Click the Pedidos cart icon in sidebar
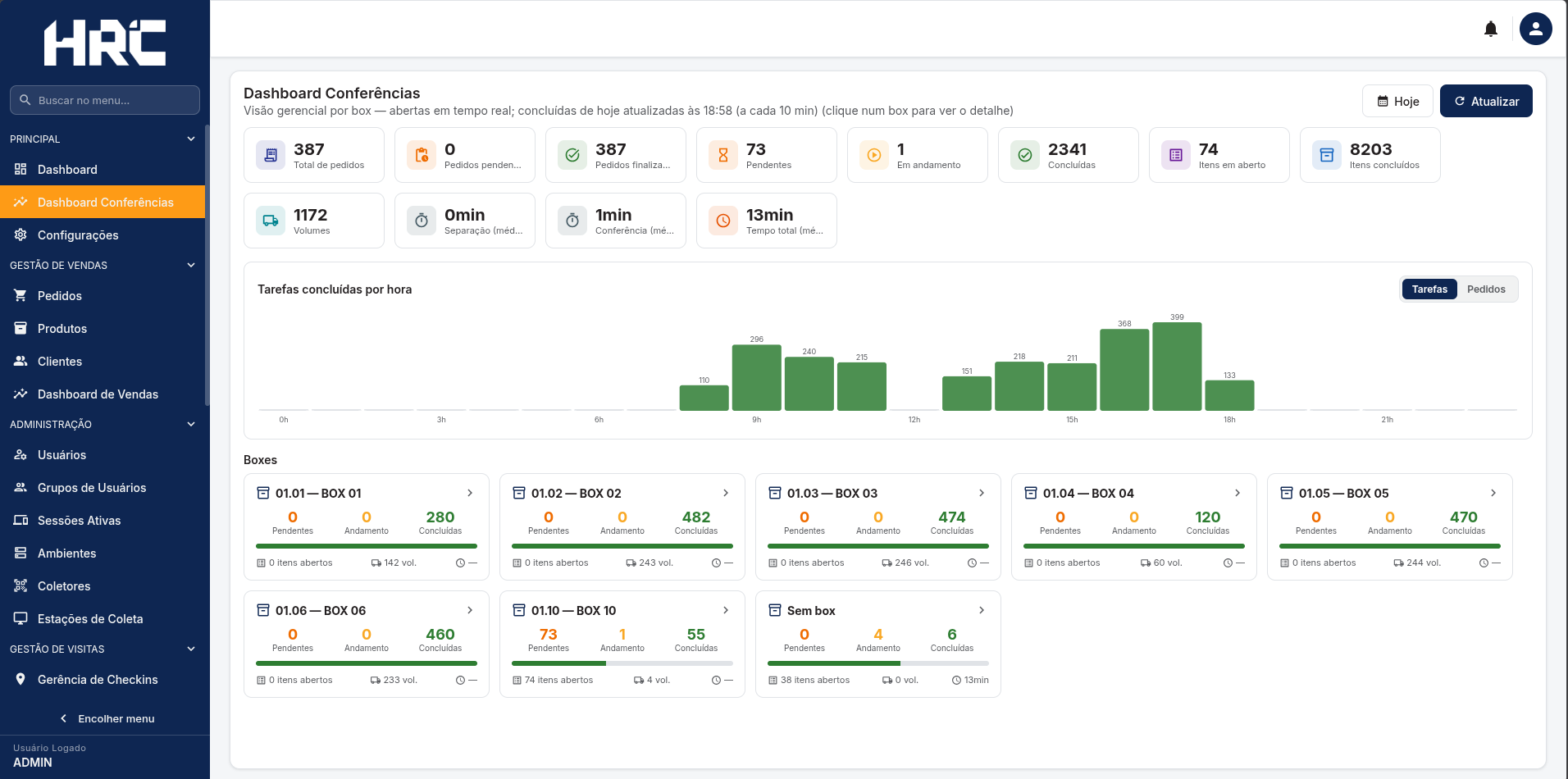This screenshot has width=1568, height=779. (21, 295)
